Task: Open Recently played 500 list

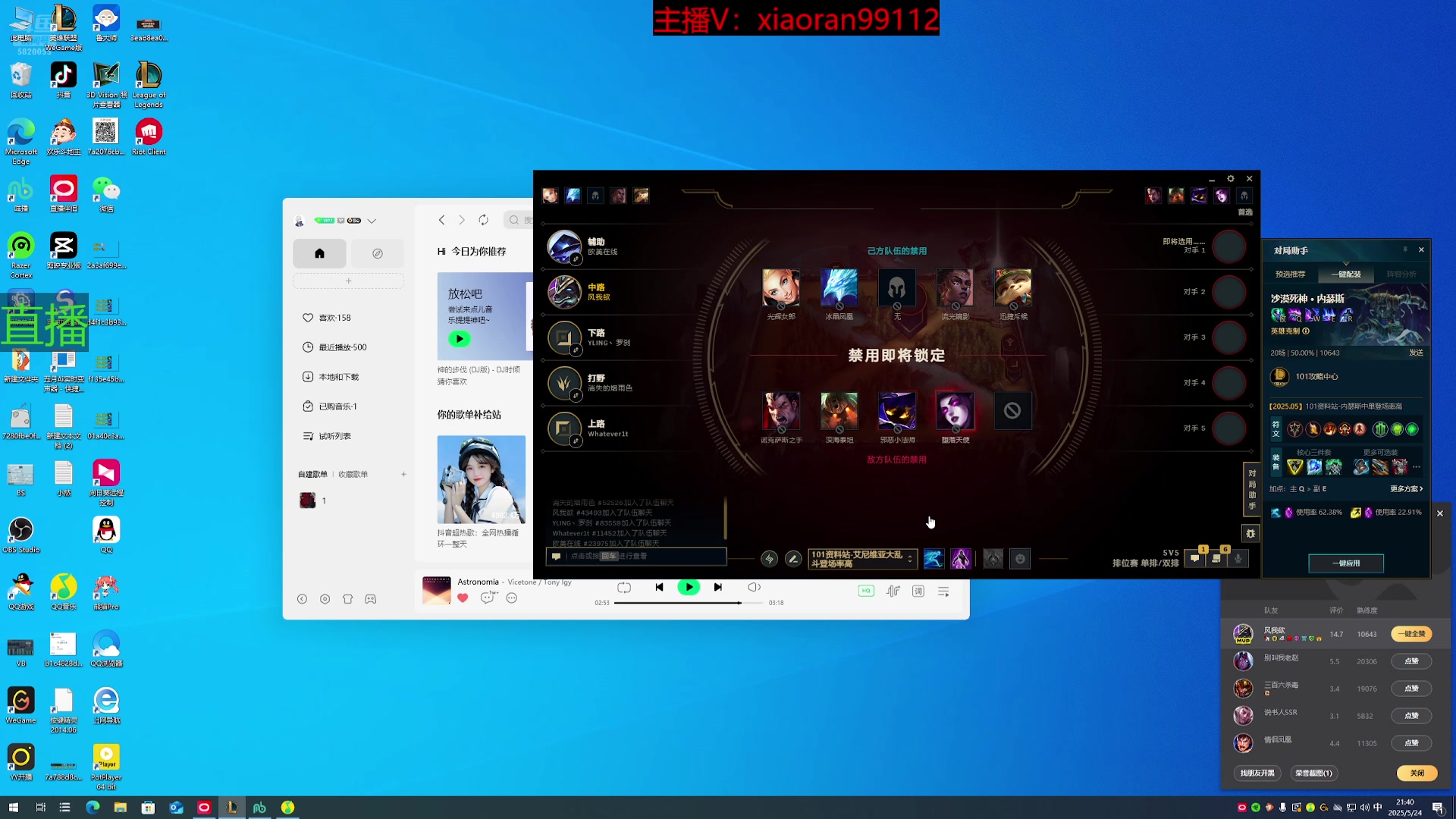Action: point(334,347)
